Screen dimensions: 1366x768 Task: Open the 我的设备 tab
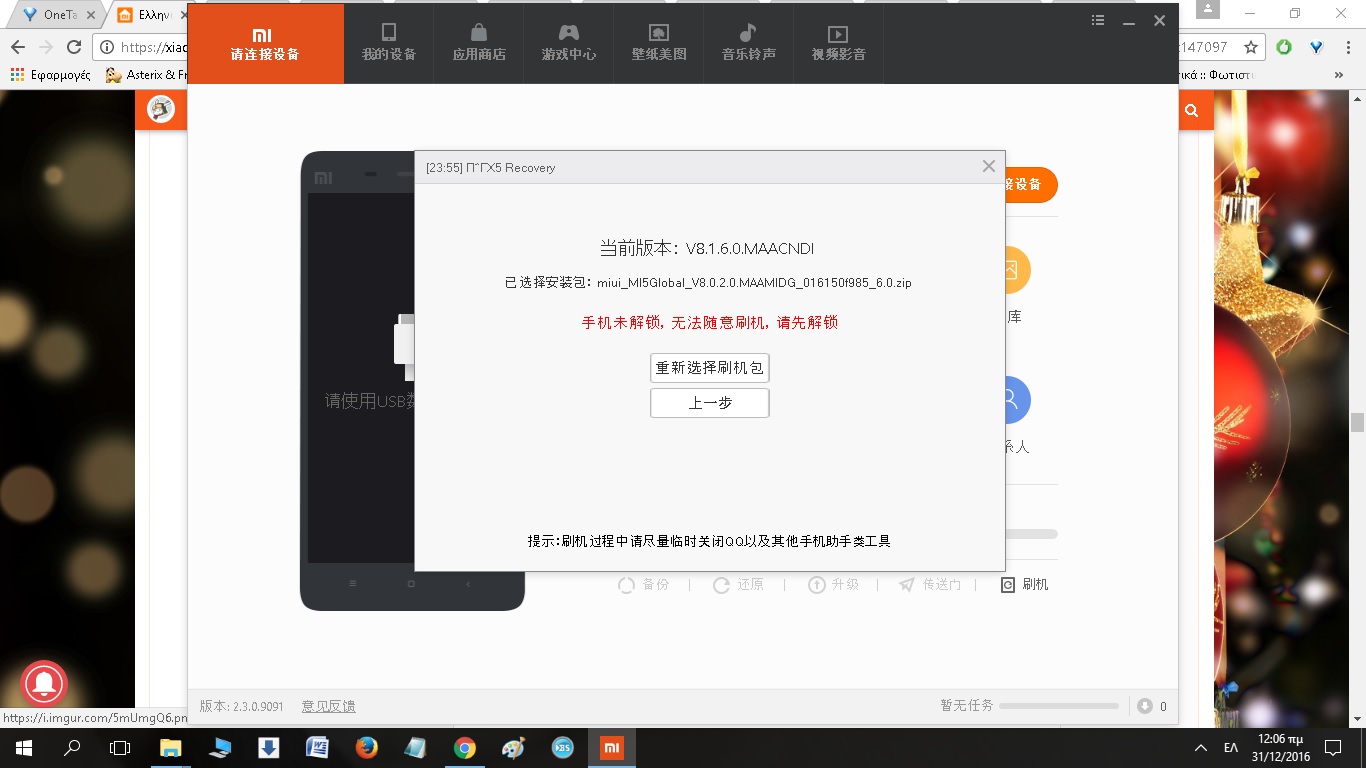(389, 44)
